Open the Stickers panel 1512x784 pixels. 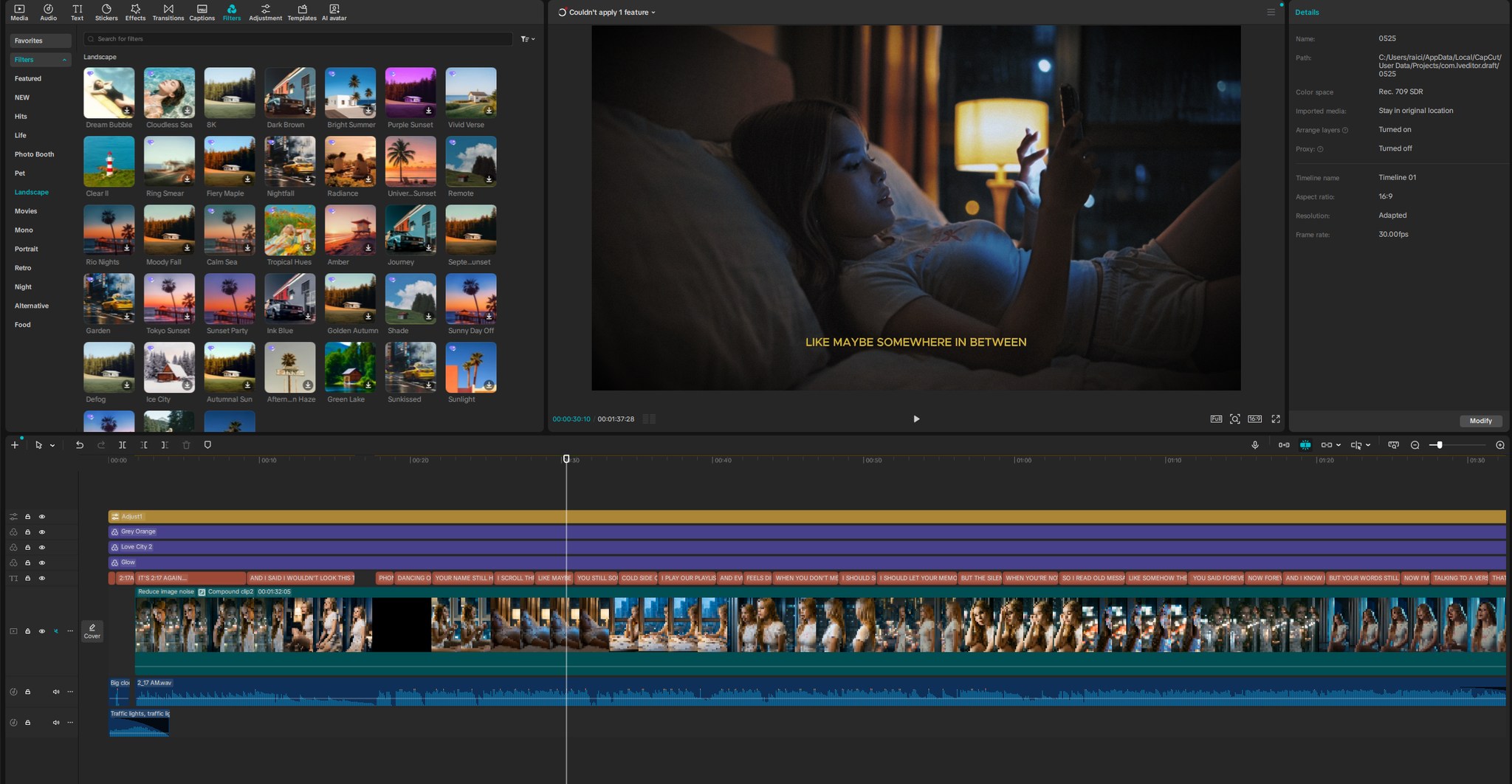pos(106,12)
